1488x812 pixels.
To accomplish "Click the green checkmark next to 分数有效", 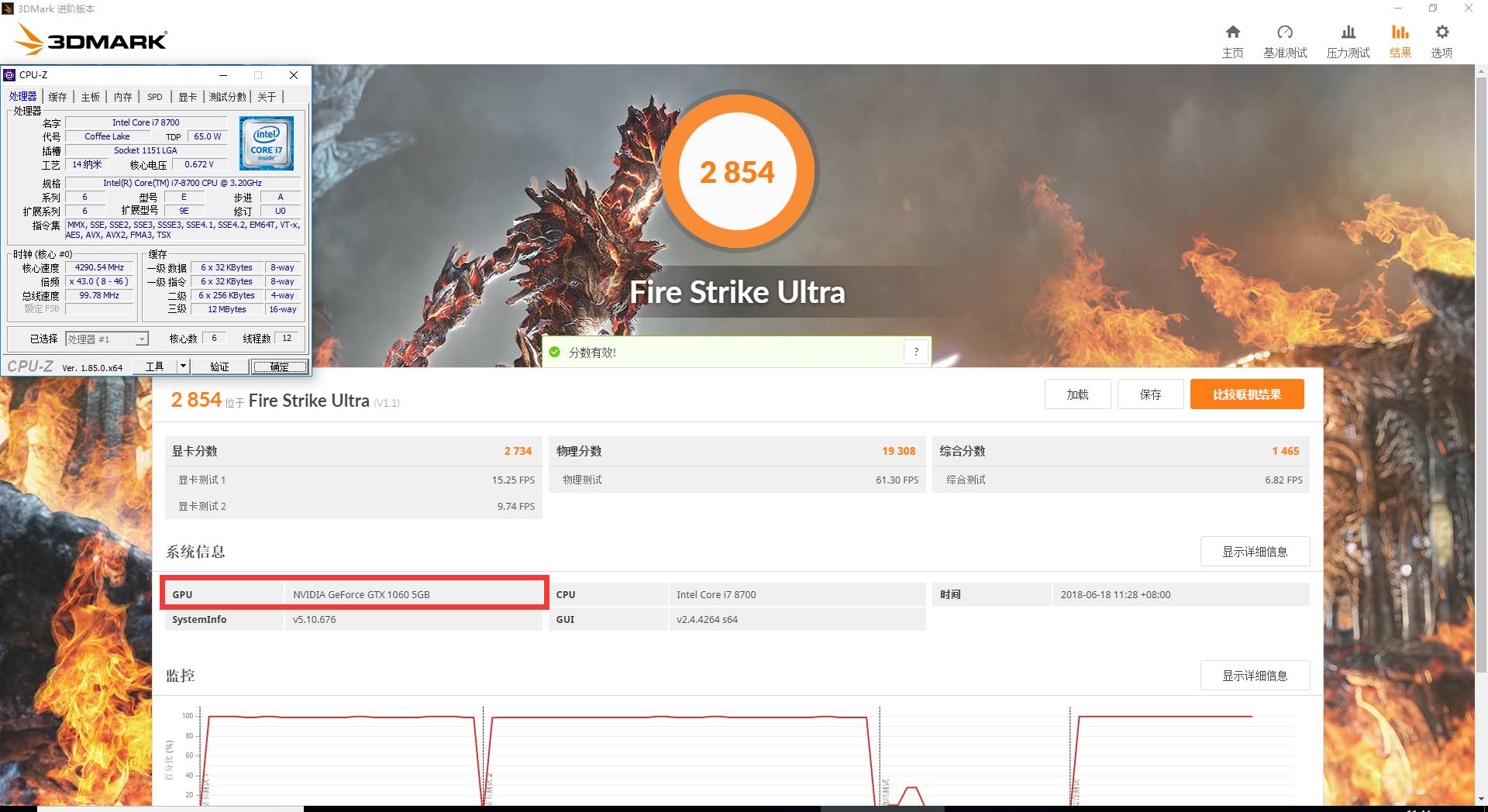I will click(554, 351).
